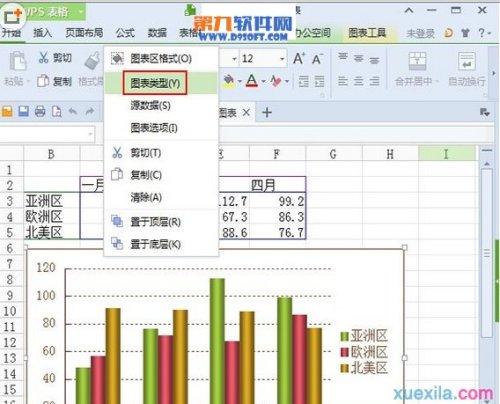Viewport: 500px width, 404px height.
Task: Click the increase font size icon
Action: 298,59
